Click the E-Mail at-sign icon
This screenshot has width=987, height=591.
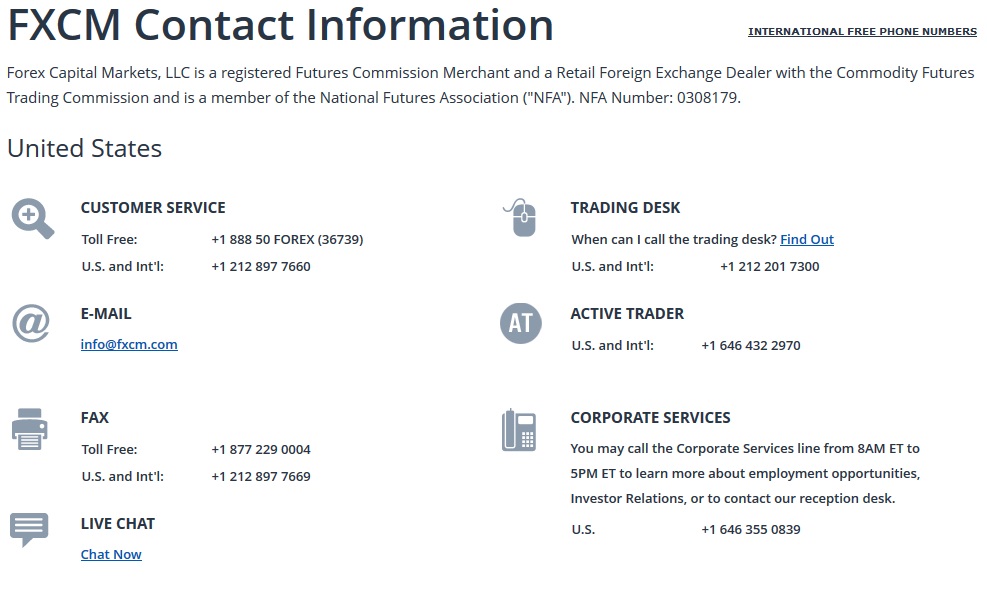point(31,324)
